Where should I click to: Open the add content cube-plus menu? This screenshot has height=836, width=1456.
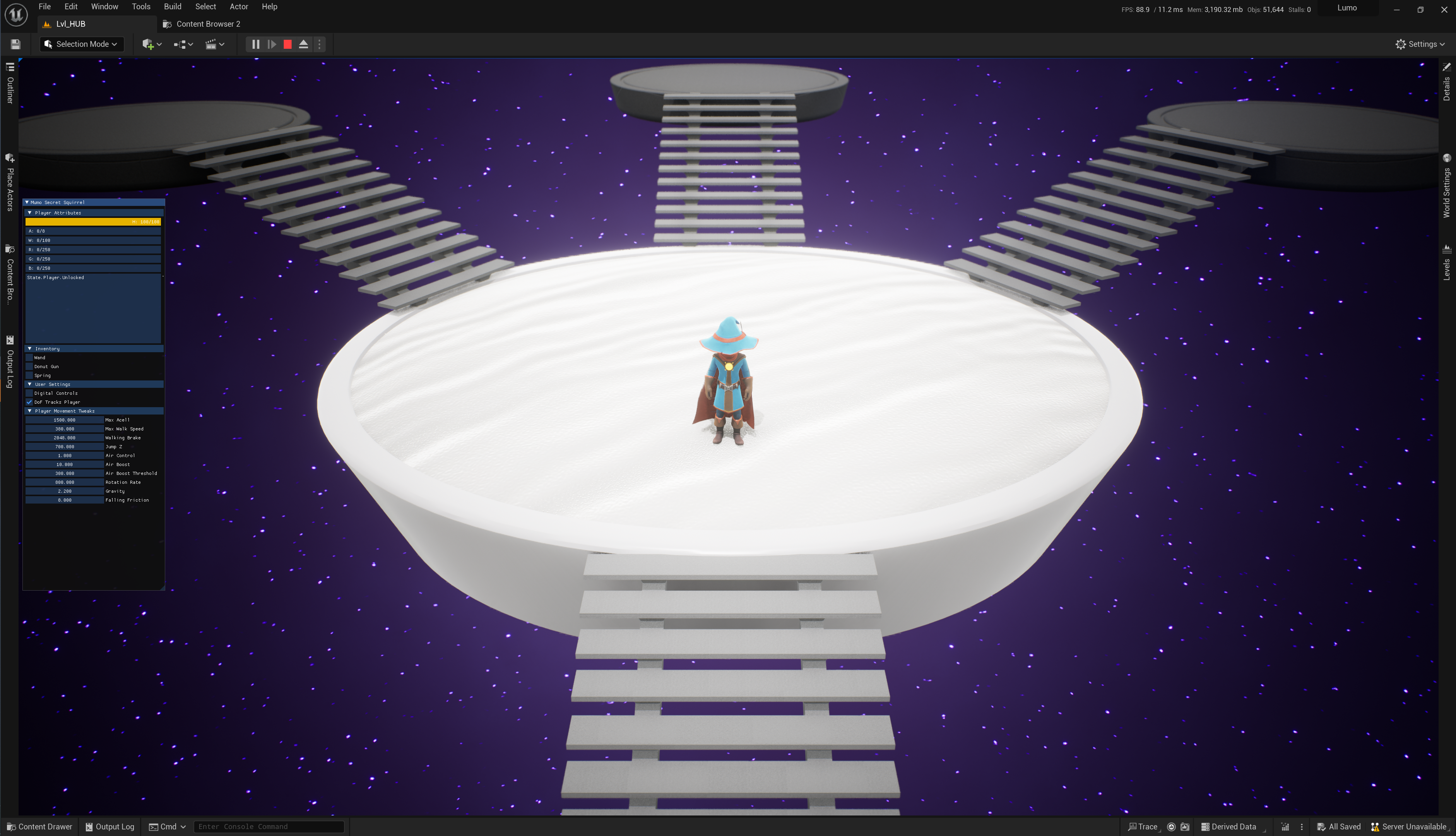[x=152, y=44]
